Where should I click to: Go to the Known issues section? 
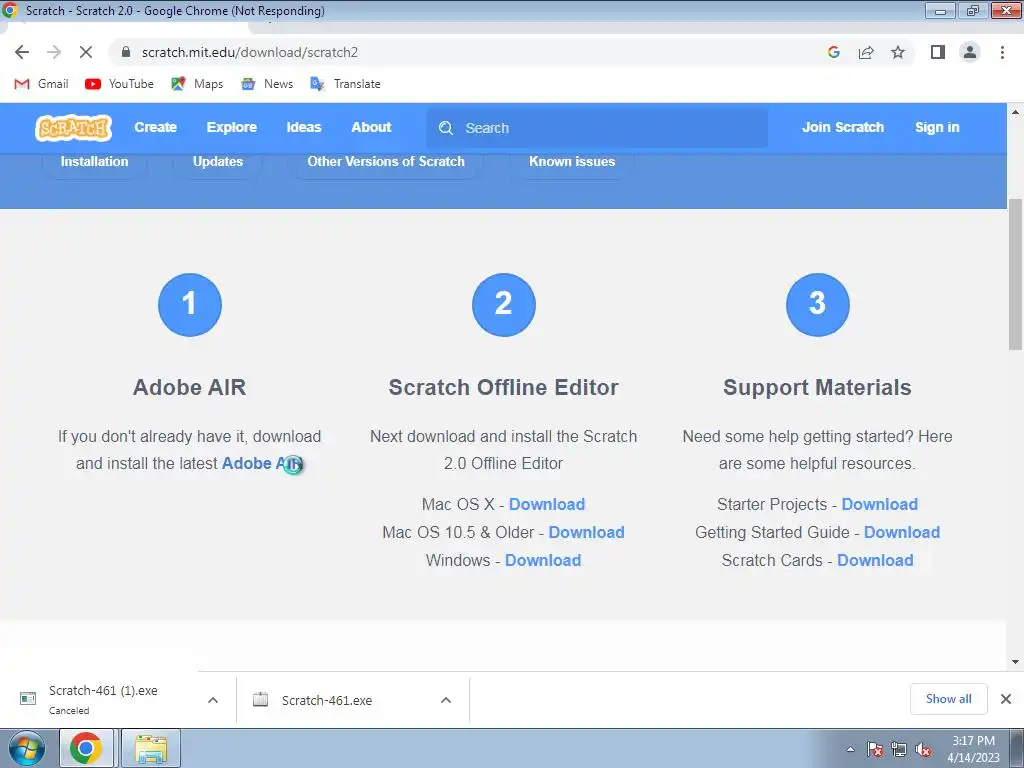pos(572,161)
